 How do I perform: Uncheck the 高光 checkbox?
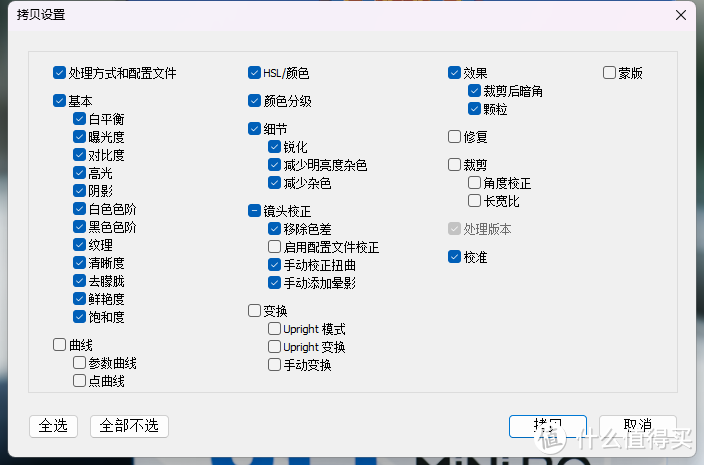79,173
